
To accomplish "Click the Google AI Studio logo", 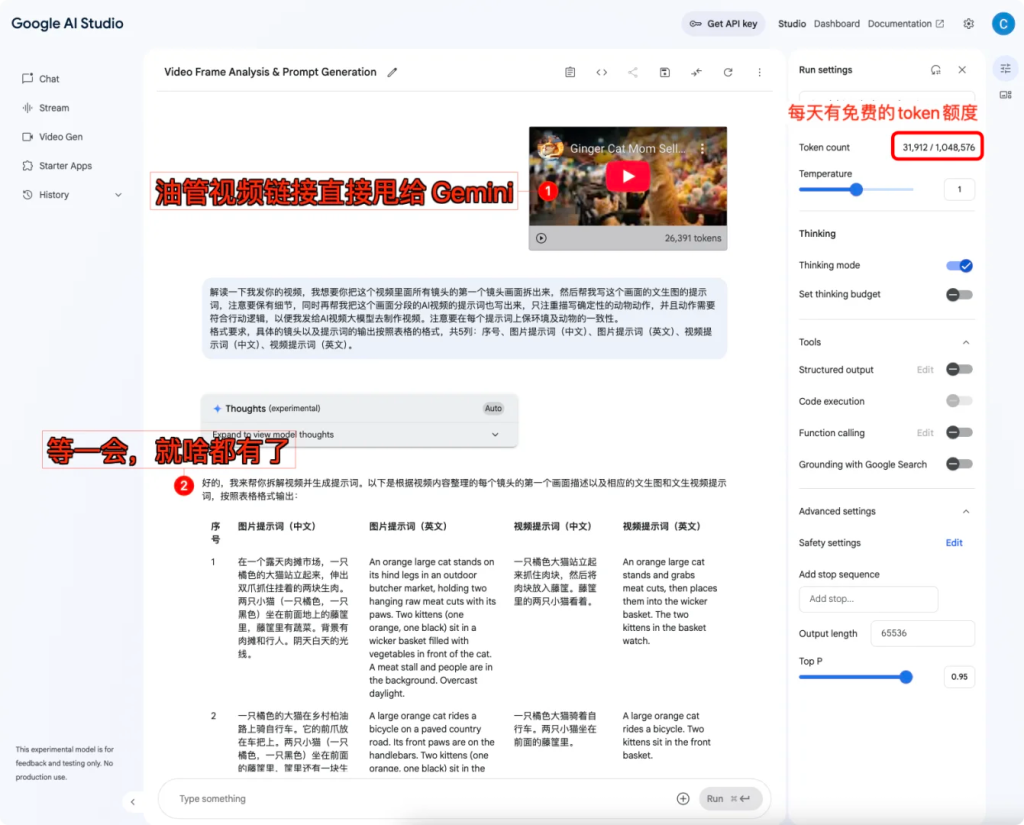I will click(67, 24).
